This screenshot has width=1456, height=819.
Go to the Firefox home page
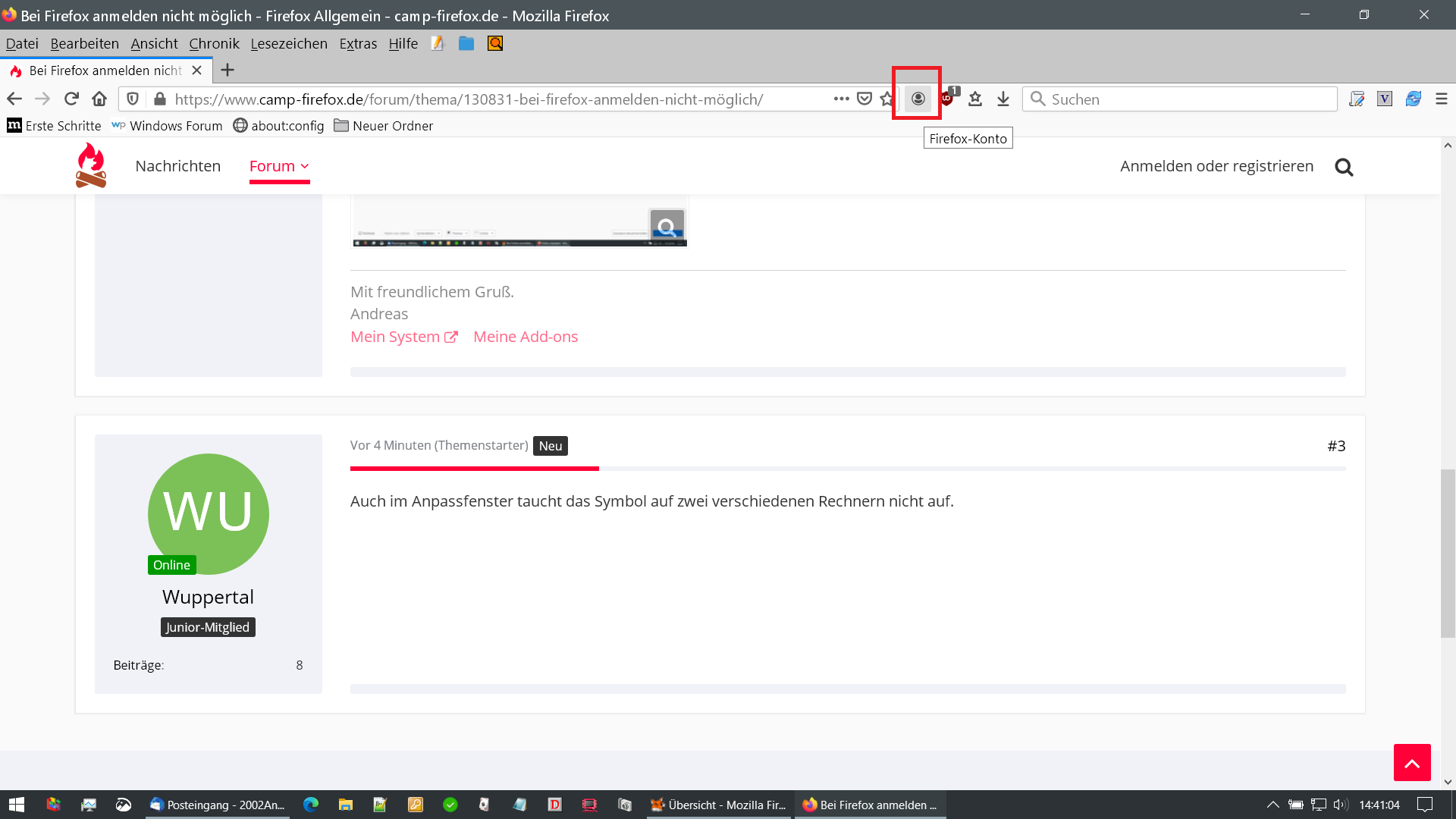tap(99, 99)
